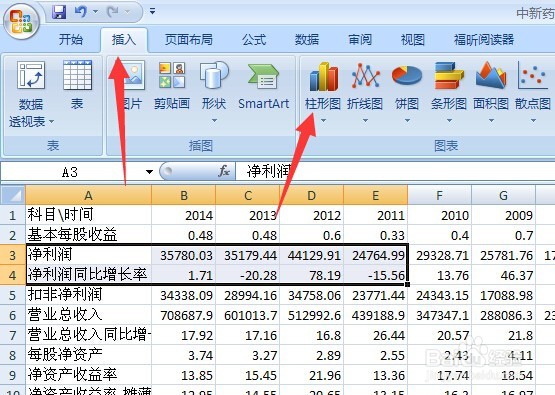Image resolution: width=555 pixels, height=395 pixels.
Task: Click cell value 708687.9
Action: [184, 315]
